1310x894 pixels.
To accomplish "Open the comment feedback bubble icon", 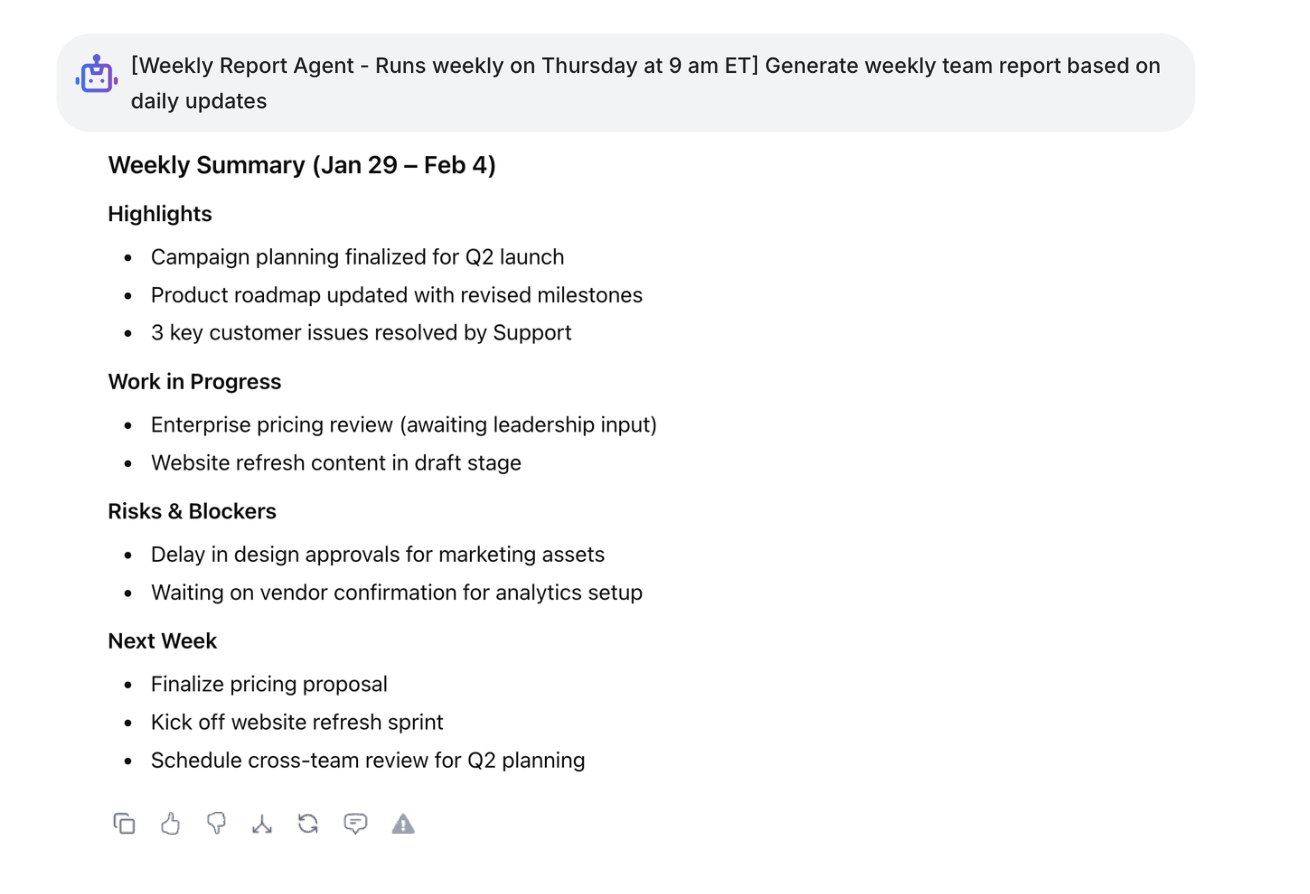I will pyautogui.click(x=355, y=824).
